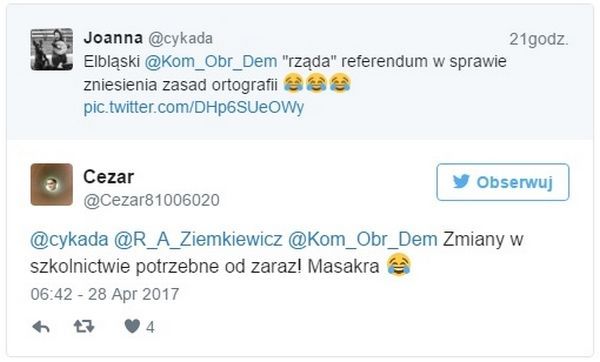Click Joanna's display name
This screenshot has width=600, height=362.
[x=113, y=38]
